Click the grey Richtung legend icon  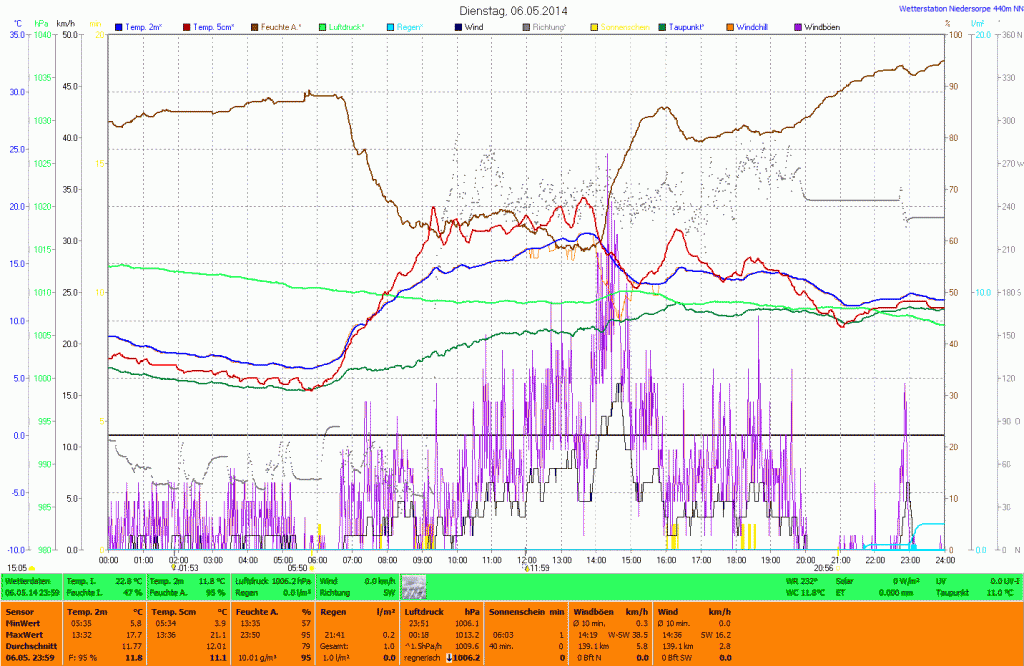click(527, 26)
